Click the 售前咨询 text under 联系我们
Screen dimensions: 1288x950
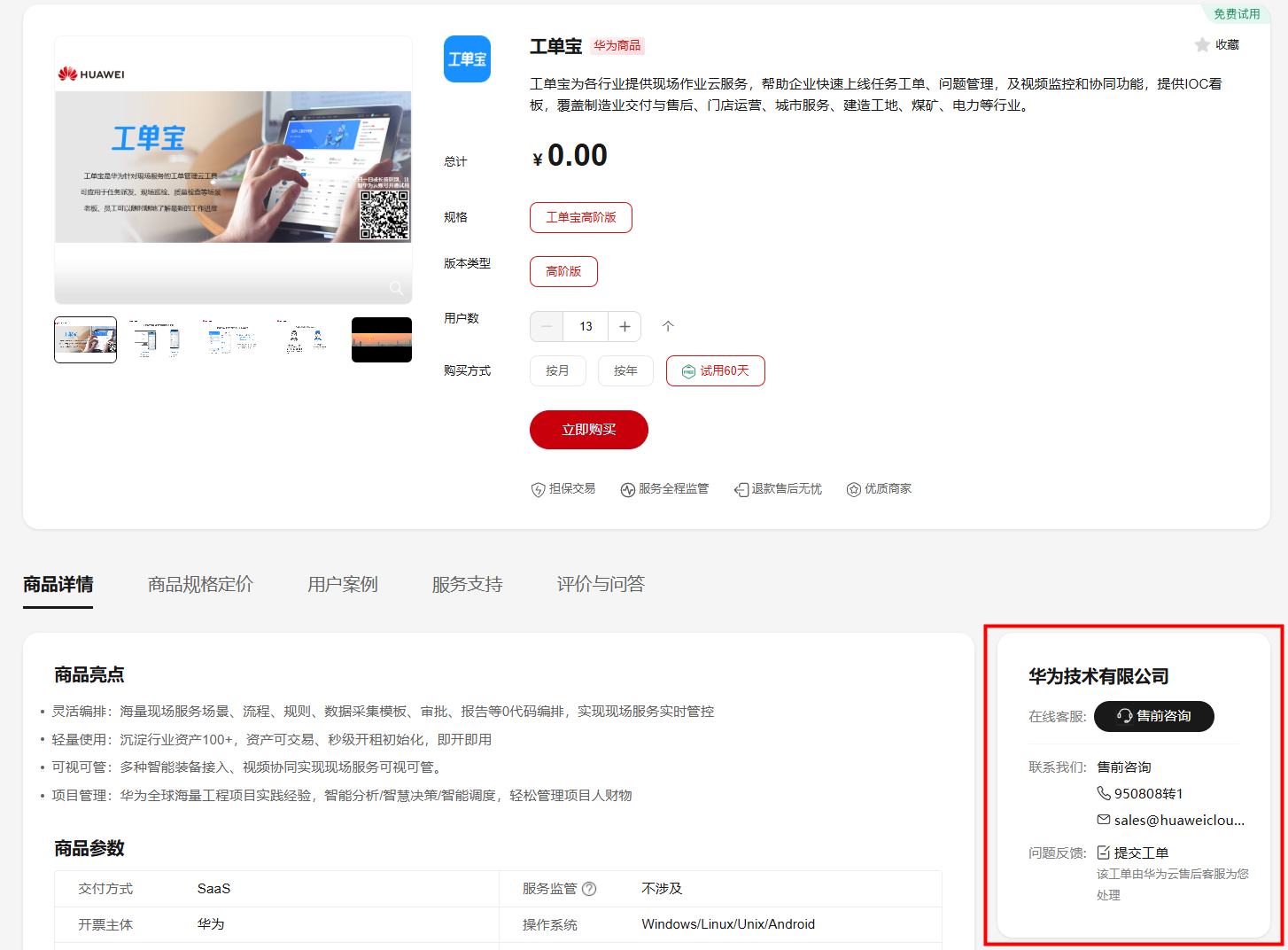pos(1124,767)
